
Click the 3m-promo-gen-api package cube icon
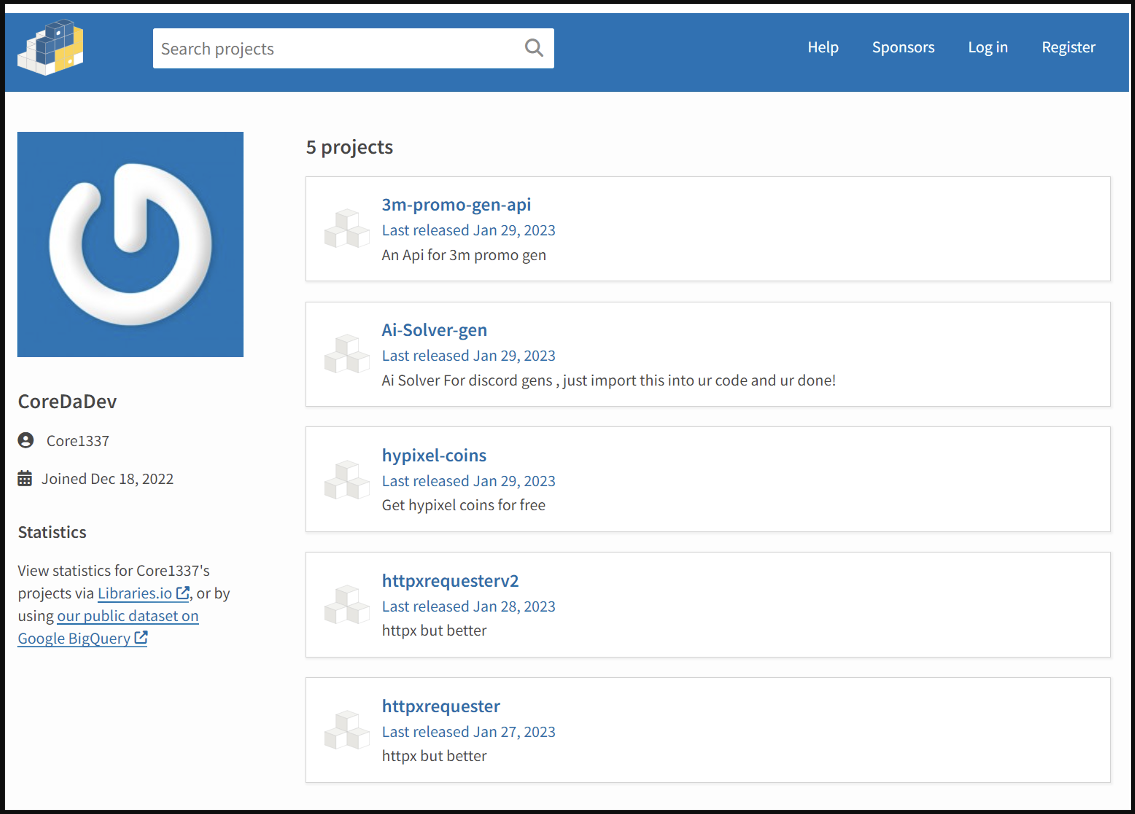click(x=347, y=229)
